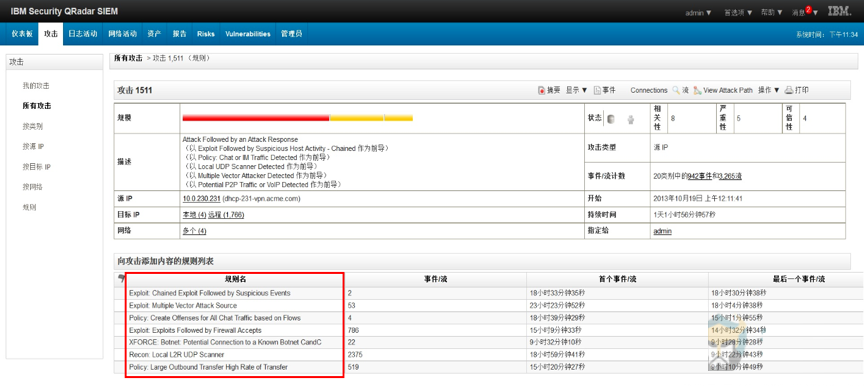Click the 摘要 summary icon
Viewport: 864px width, 386px height.
[541, 90]
